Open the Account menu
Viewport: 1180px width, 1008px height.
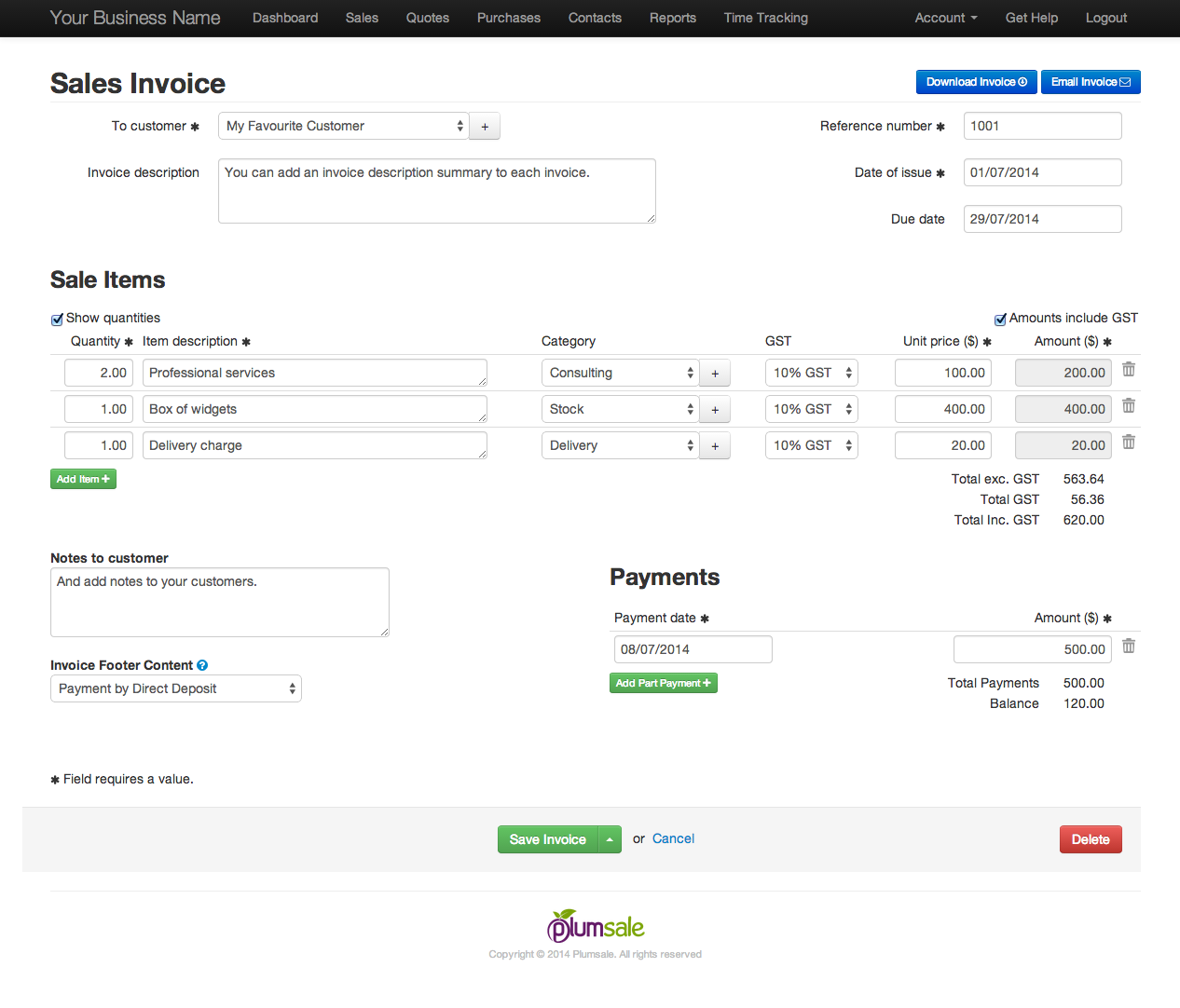[x=945, y=18]
